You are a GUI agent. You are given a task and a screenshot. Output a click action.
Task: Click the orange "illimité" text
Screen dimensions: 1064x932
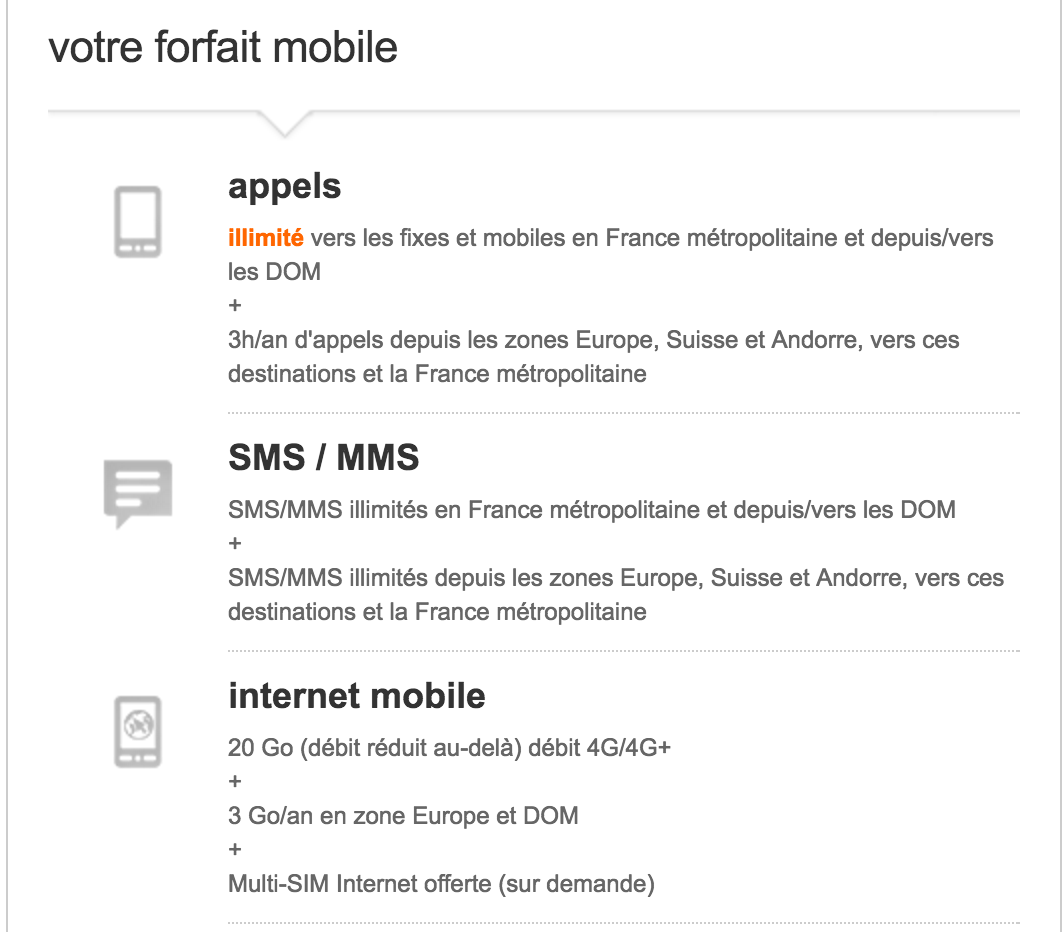coord(266,238)
